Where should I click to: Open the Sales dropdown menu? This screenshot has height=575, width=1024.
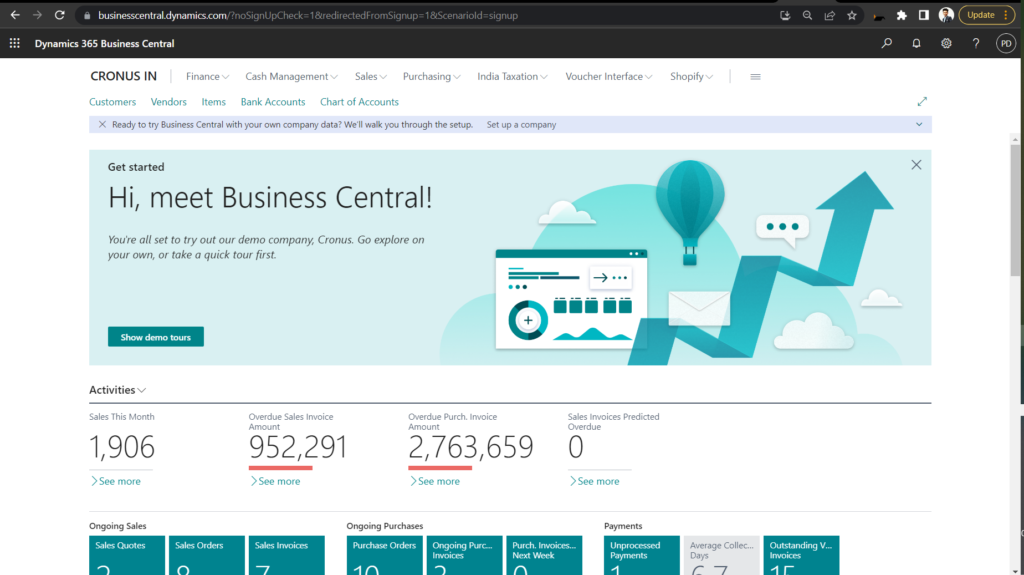pos(370,76)
